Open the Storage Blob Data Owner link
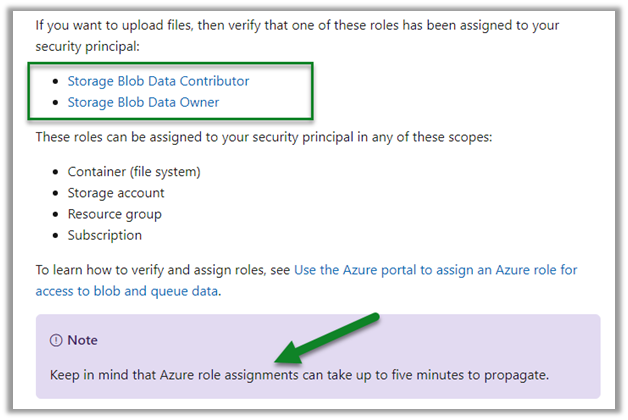Viewport: 628px width, 420px height. 143,102
